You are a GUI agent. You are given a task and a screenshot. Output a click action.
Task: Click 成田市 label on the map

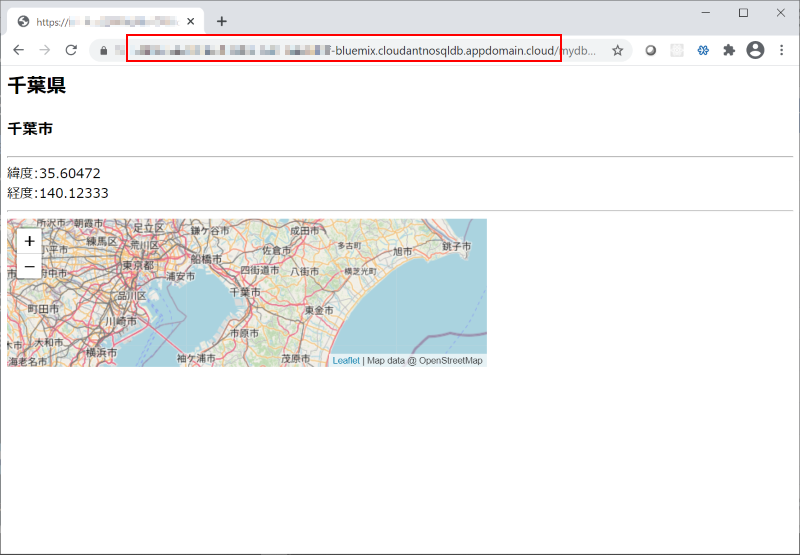pyautogui.click(x=305, y=231)
